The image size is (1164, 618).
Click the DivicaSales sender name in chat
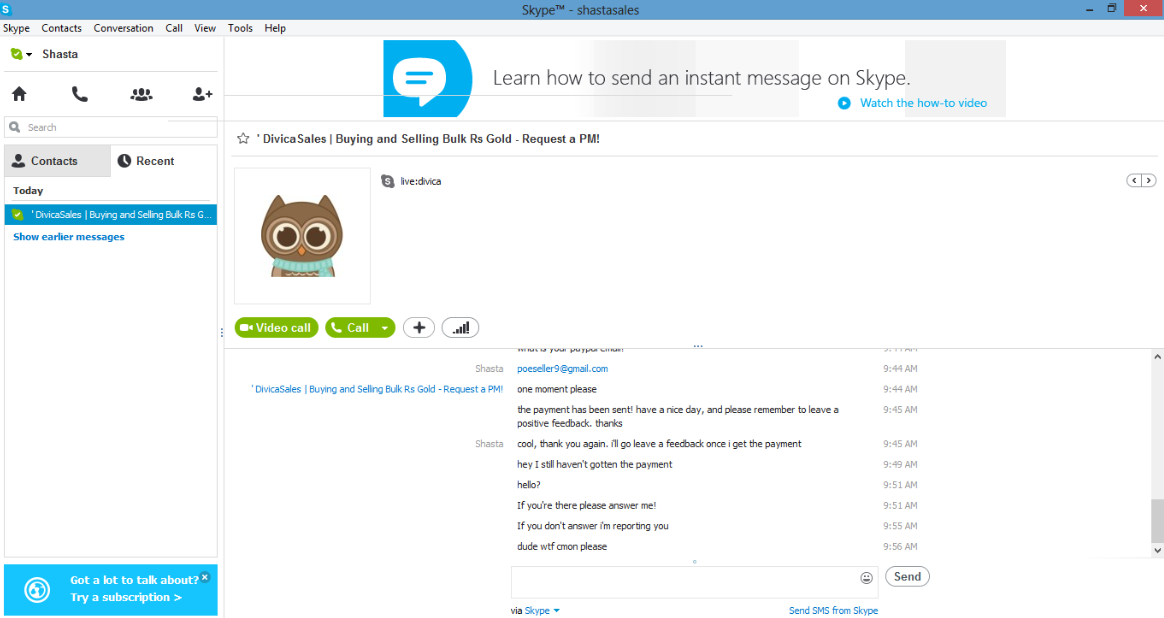click(377, 389)
